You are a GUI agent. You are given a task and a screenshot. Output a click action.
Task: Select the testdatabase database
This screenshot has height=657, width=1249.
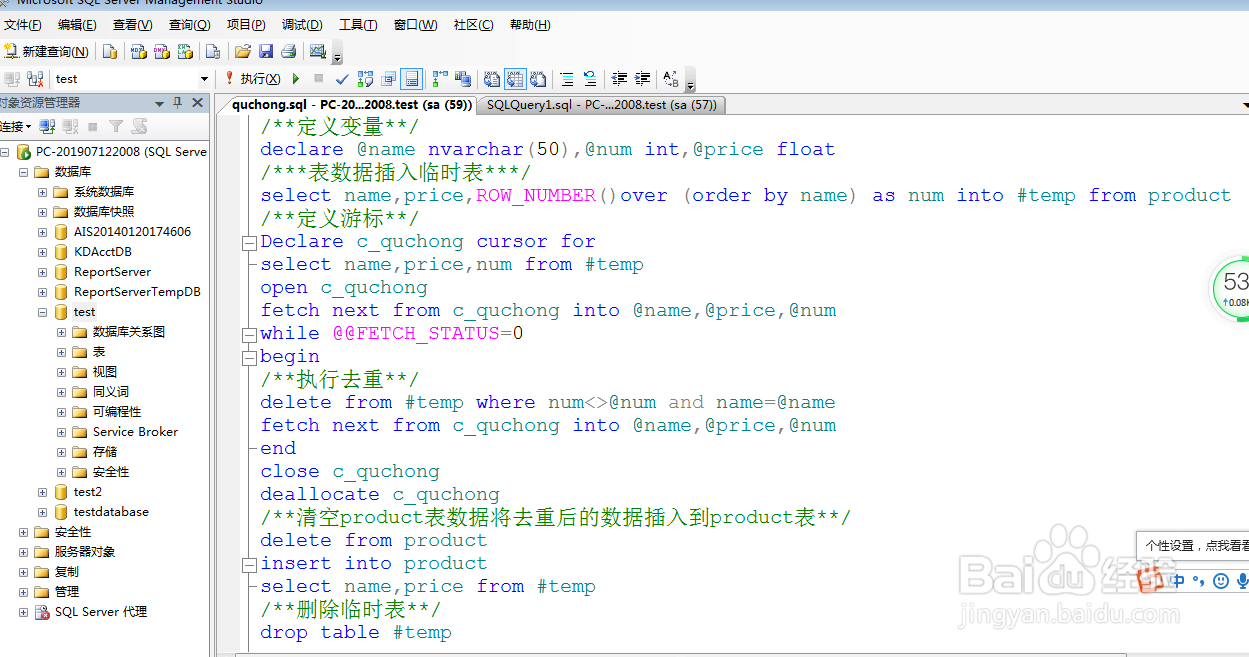pos(111,512)
